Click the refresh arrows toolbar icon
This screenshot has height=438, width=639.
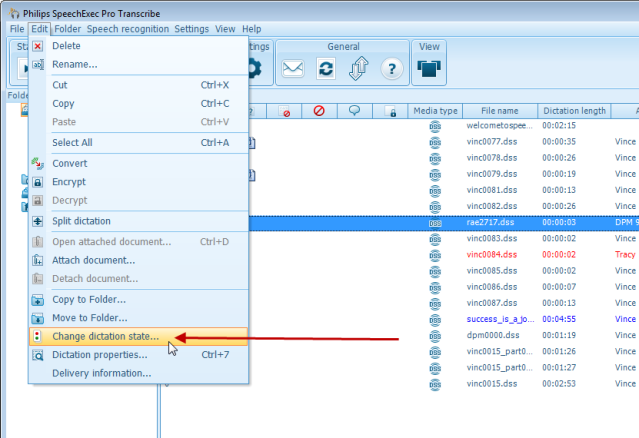pyautogui.click(x=326, y=68)
